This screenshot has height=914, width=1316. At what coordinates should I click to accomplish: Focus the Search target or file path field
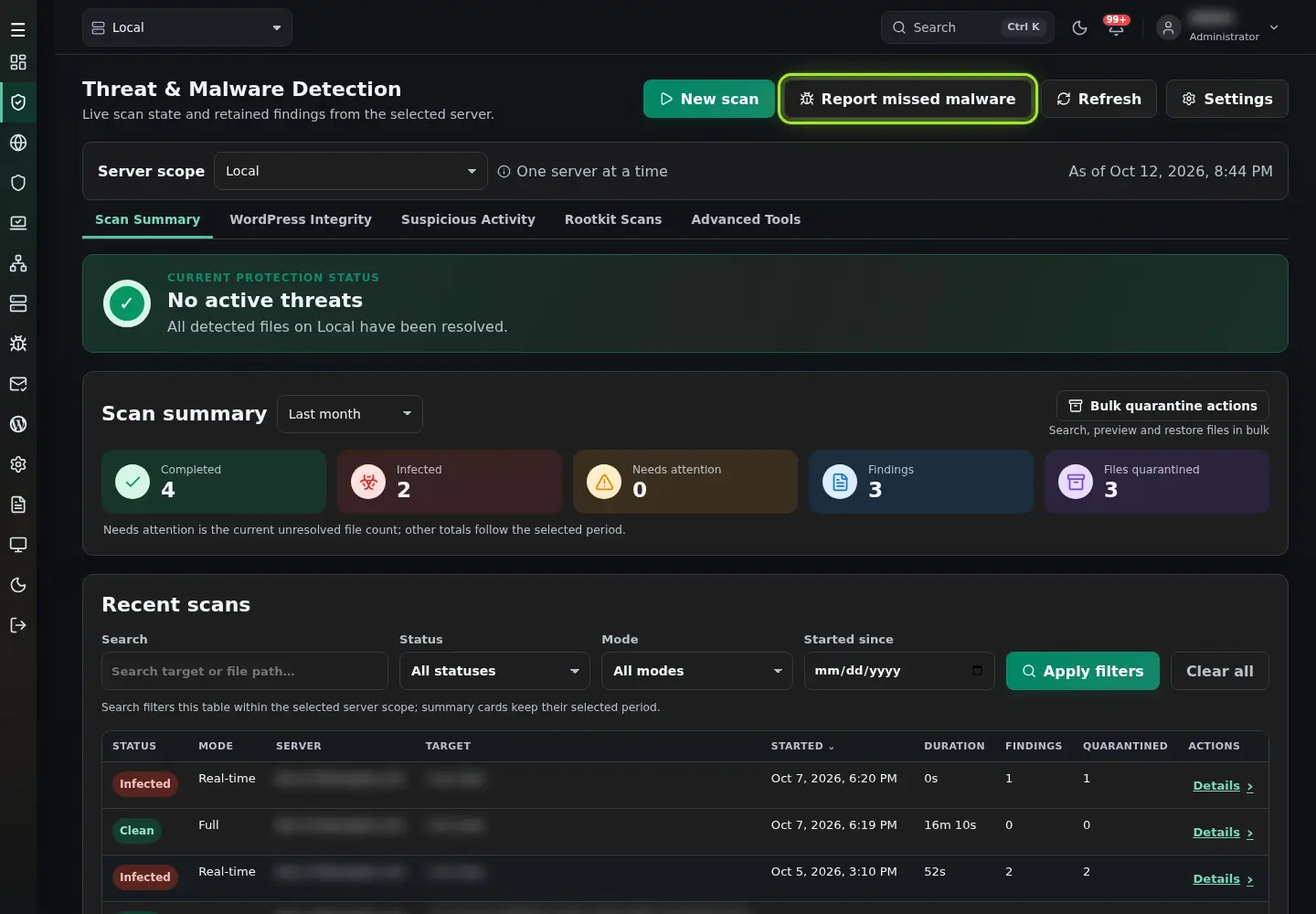pos(245,671)
